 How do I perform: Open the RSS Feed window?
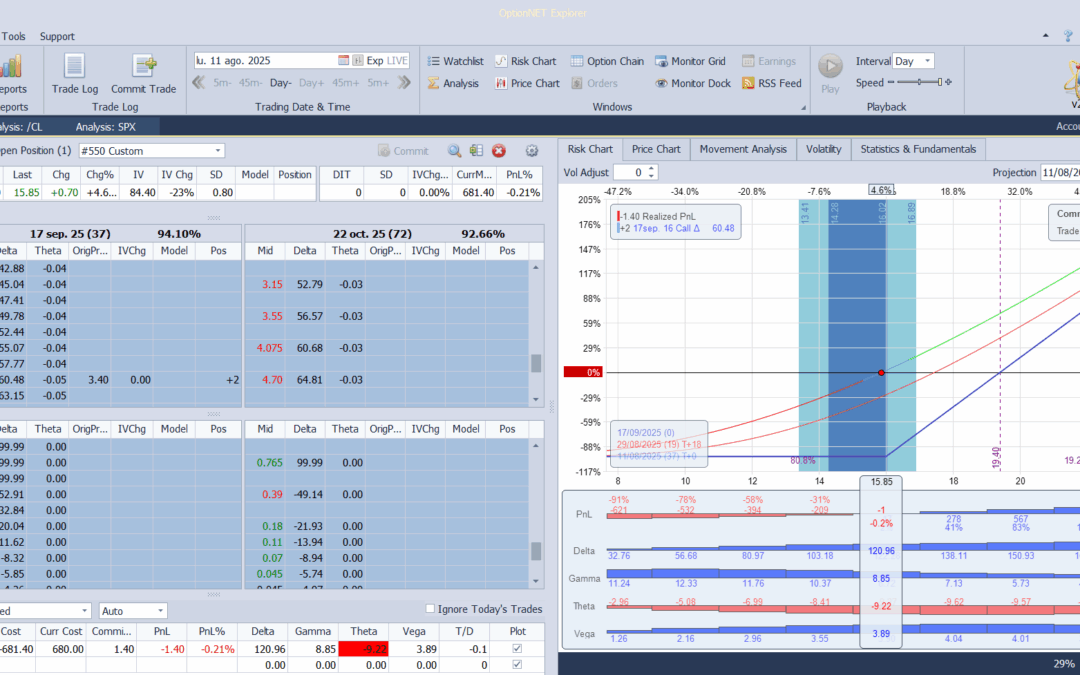771,83
